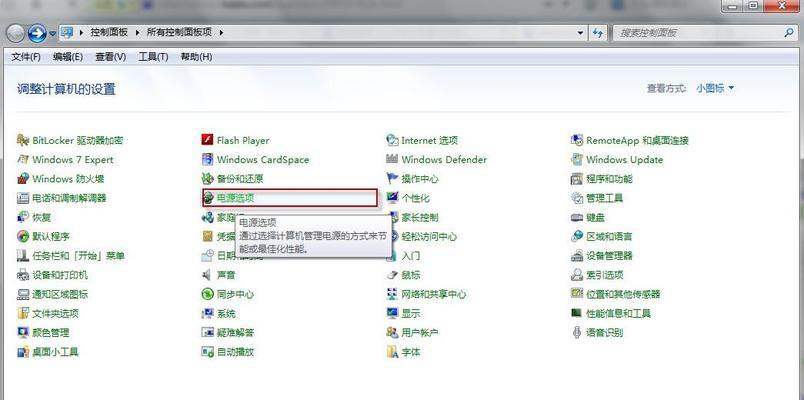
Task: Open the 查看方式 小图标 dropdown
Action: coord(715,88)
